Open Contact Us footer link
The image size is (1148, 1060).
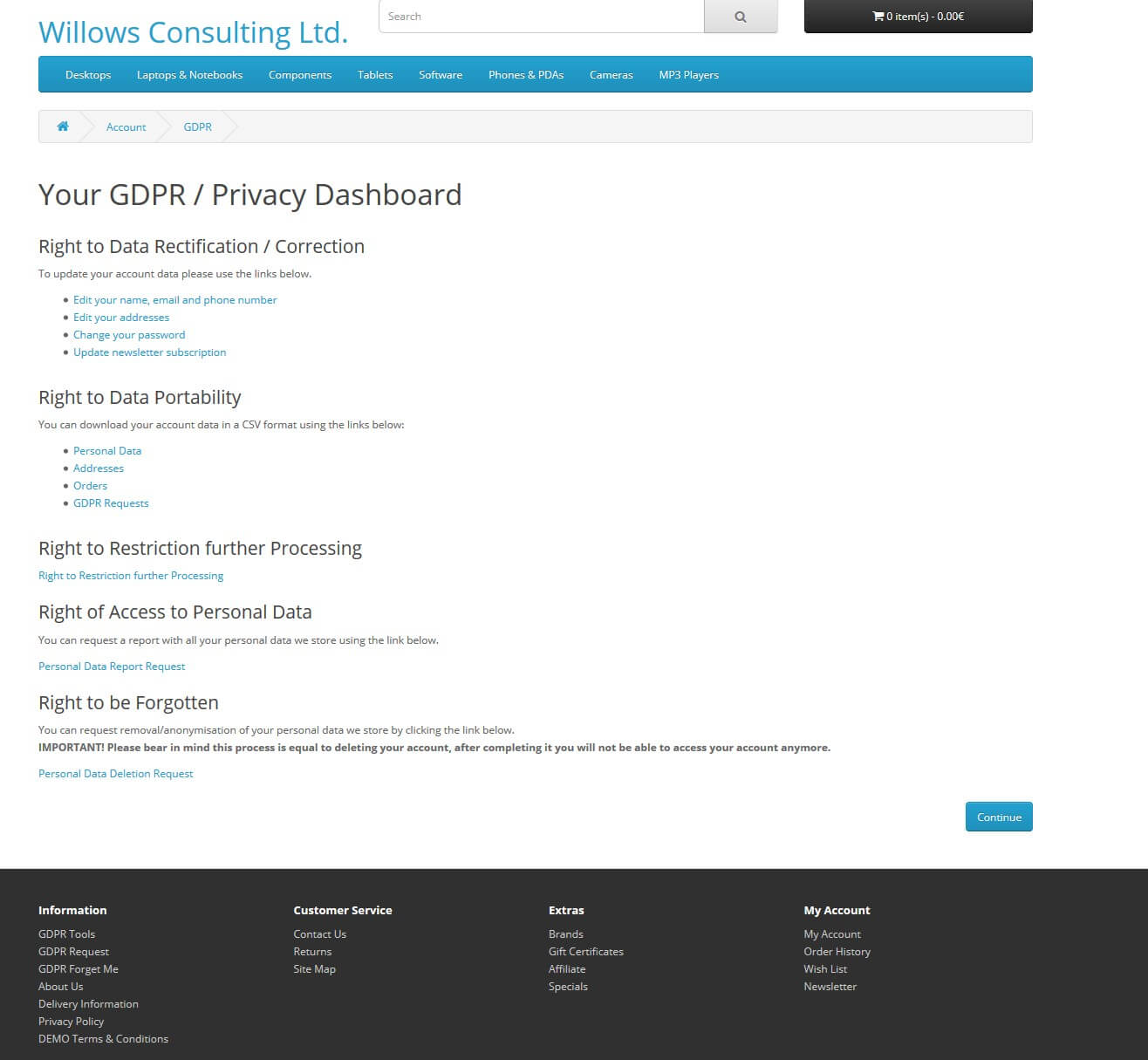[319, 934]
